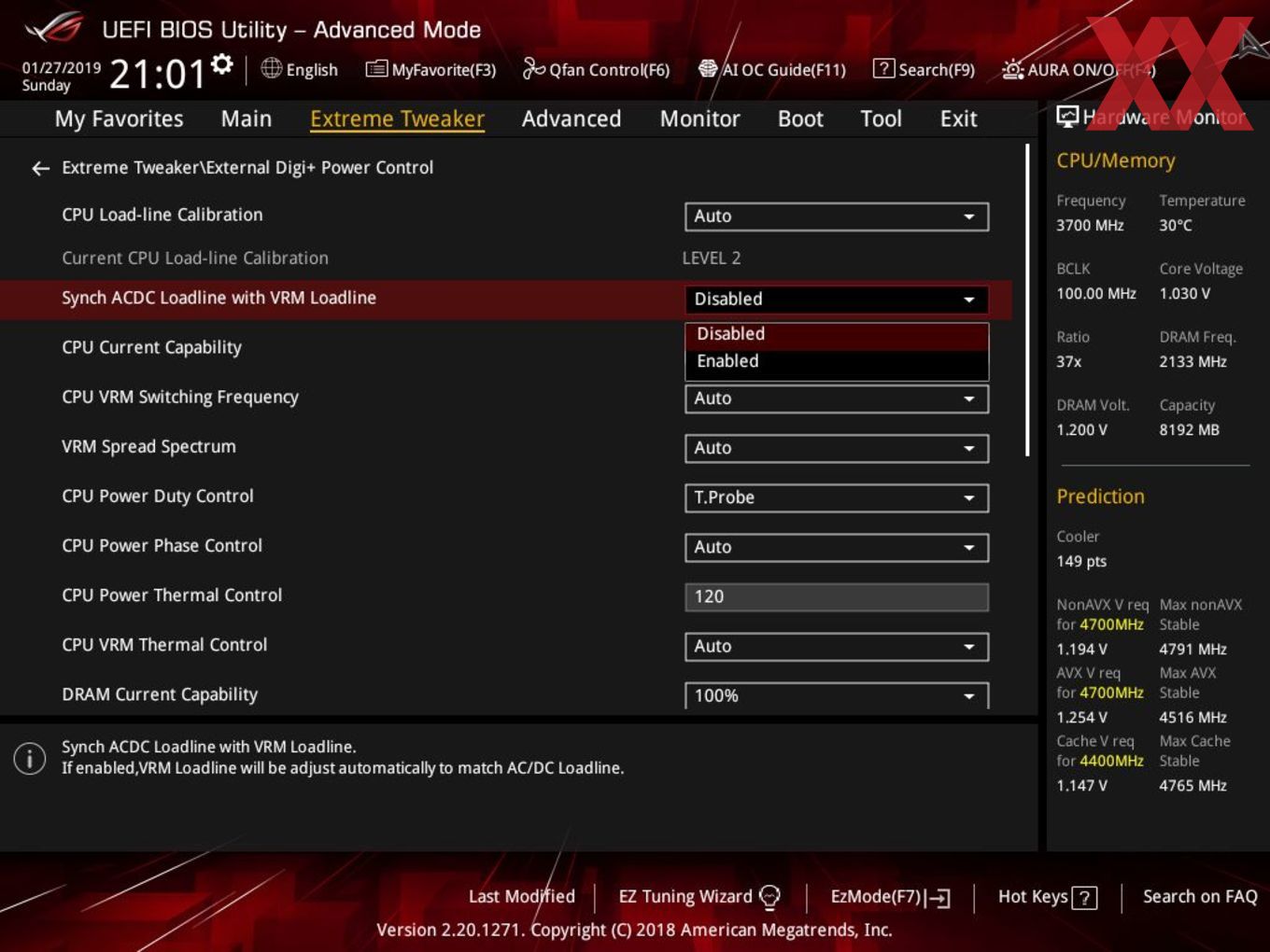
Task: Click the 3700 MHz frequency value
Action: 1090,225
